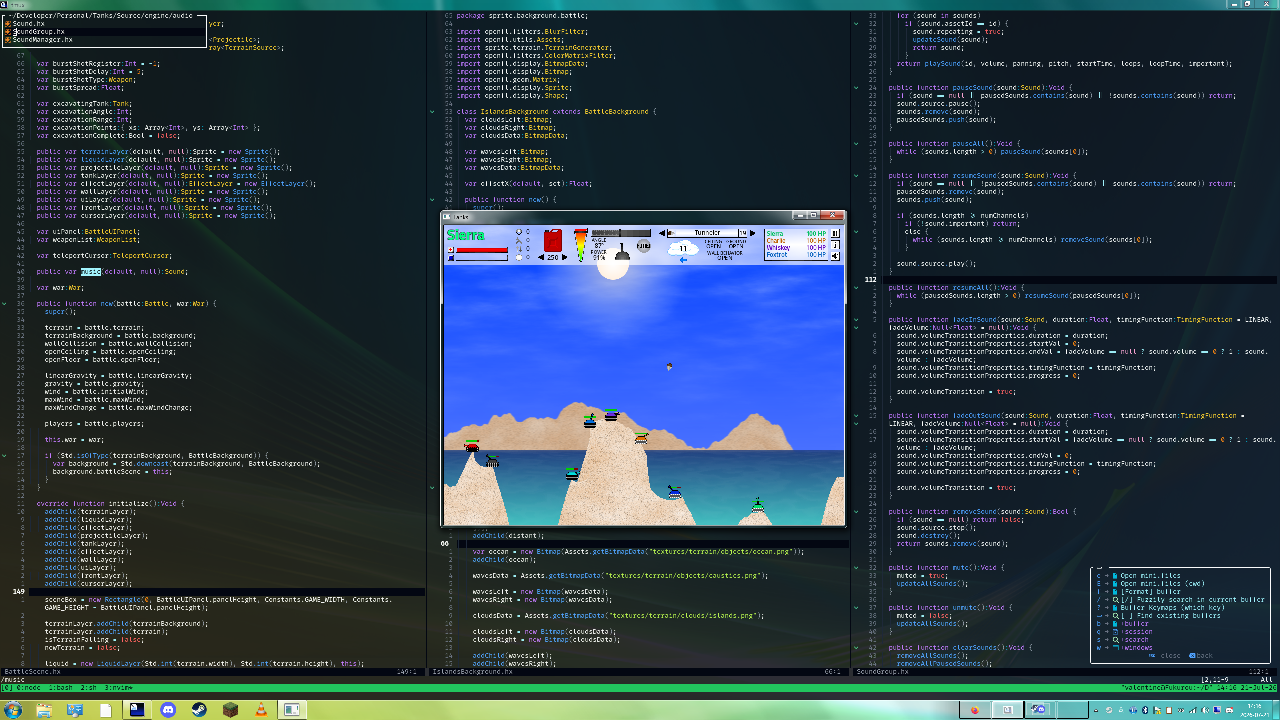1280x720 pixels.
Task: Click the blue shield bar icon under Sierra
Action: [450, 257]
